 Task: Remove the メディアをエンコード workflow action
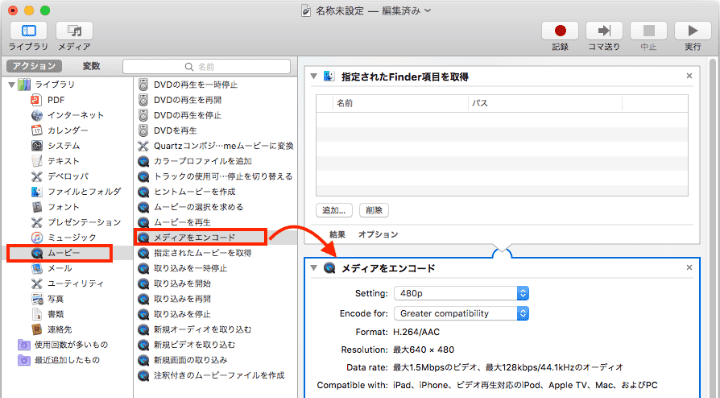pos(689,267)
